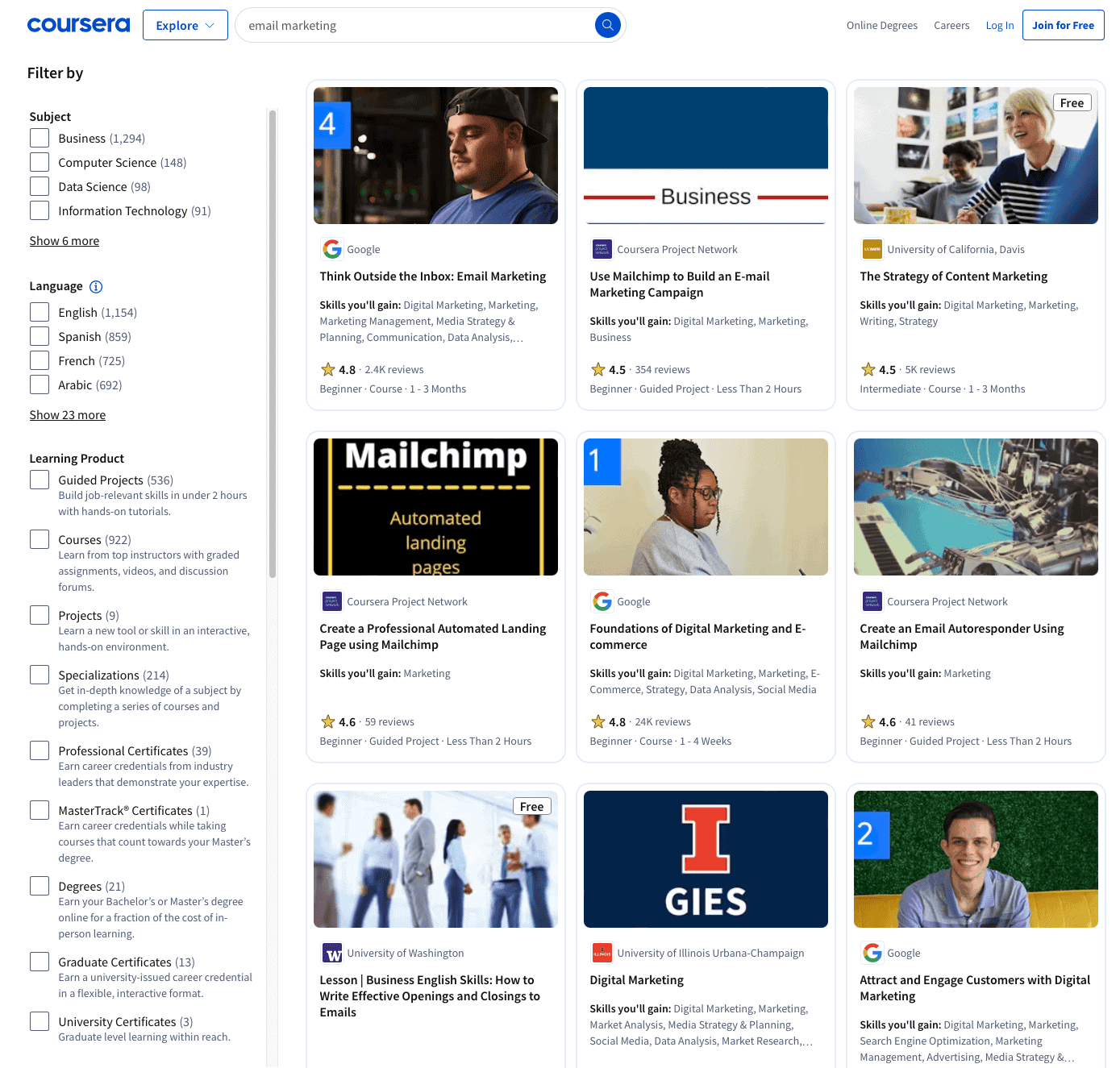This screenshot has height=1068, width=1120.
Task: Enable the Spanish language filter
Action: pyautogui.click(x=40, y=336)
